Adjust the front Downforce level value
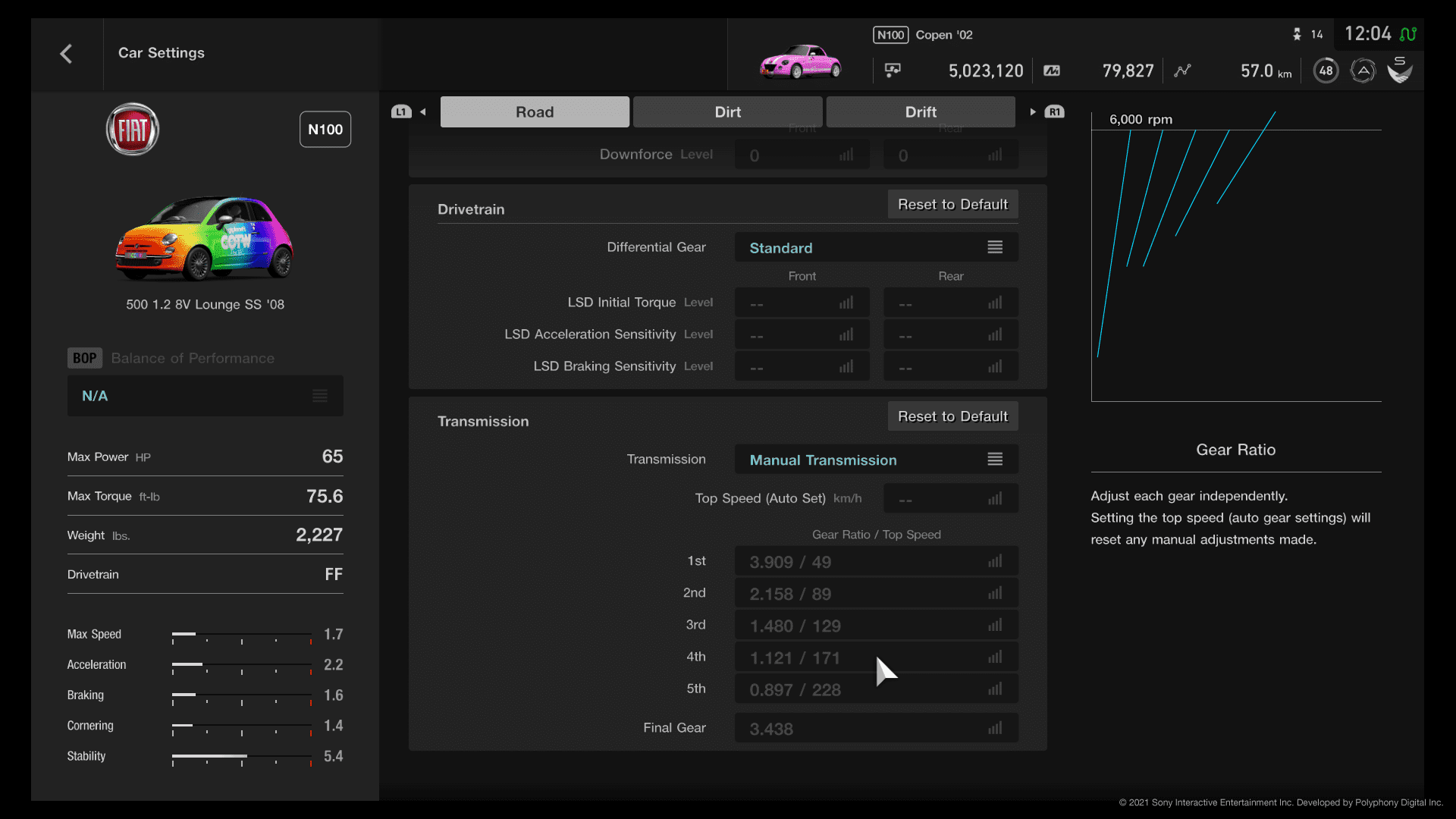This screenshot has height=819, width=1456. [802, 155]
